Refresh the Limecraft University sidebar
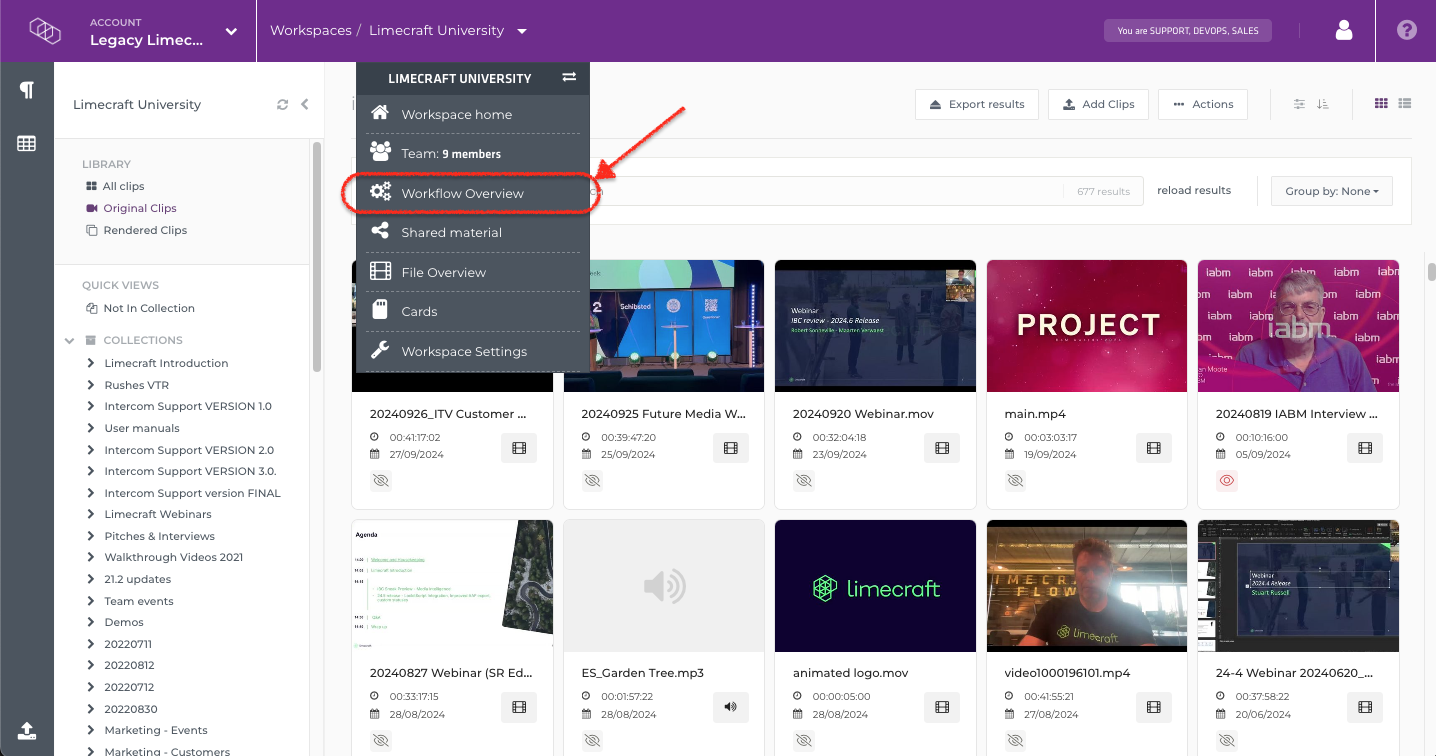This screenshot has width=1436, height=756. point(283,105)
